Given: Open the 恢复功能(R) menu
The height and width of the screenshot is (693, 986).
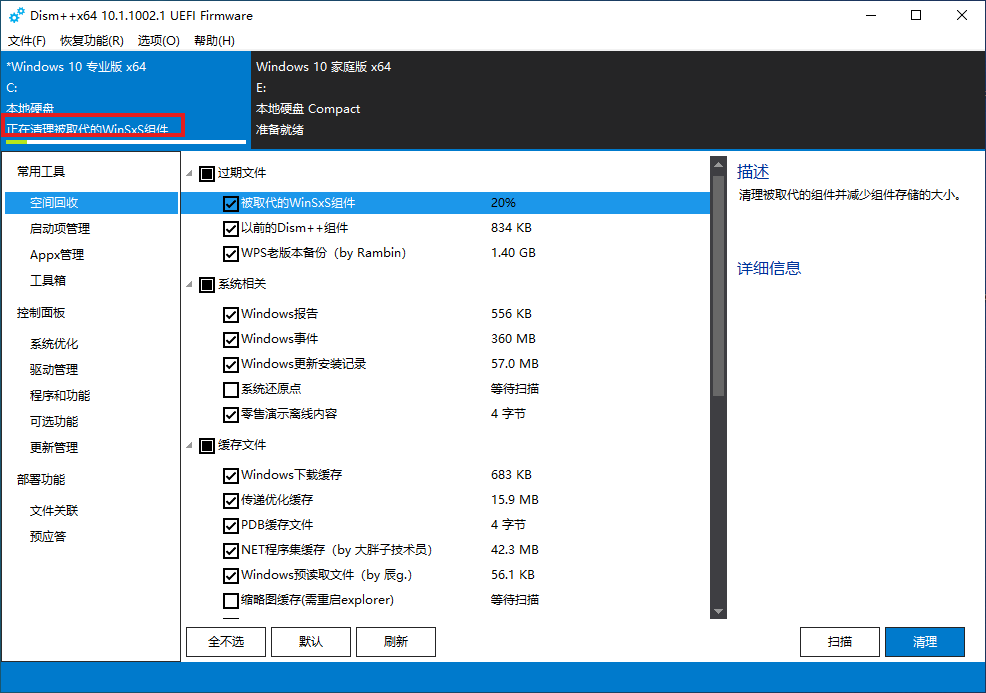Looking at the screenshot, I should coord(92,41).
